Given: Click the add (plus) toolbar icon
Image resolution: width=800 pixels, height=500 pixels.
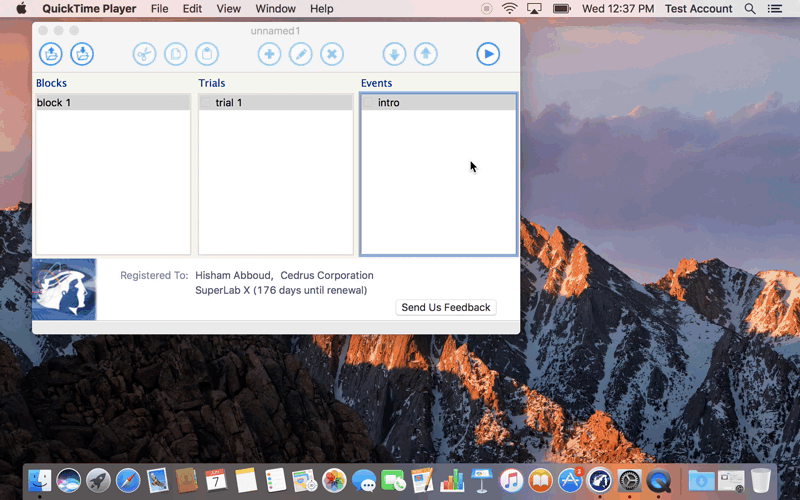Looking at the screenshot, I should pyautogui.click(x=269, y=54).
